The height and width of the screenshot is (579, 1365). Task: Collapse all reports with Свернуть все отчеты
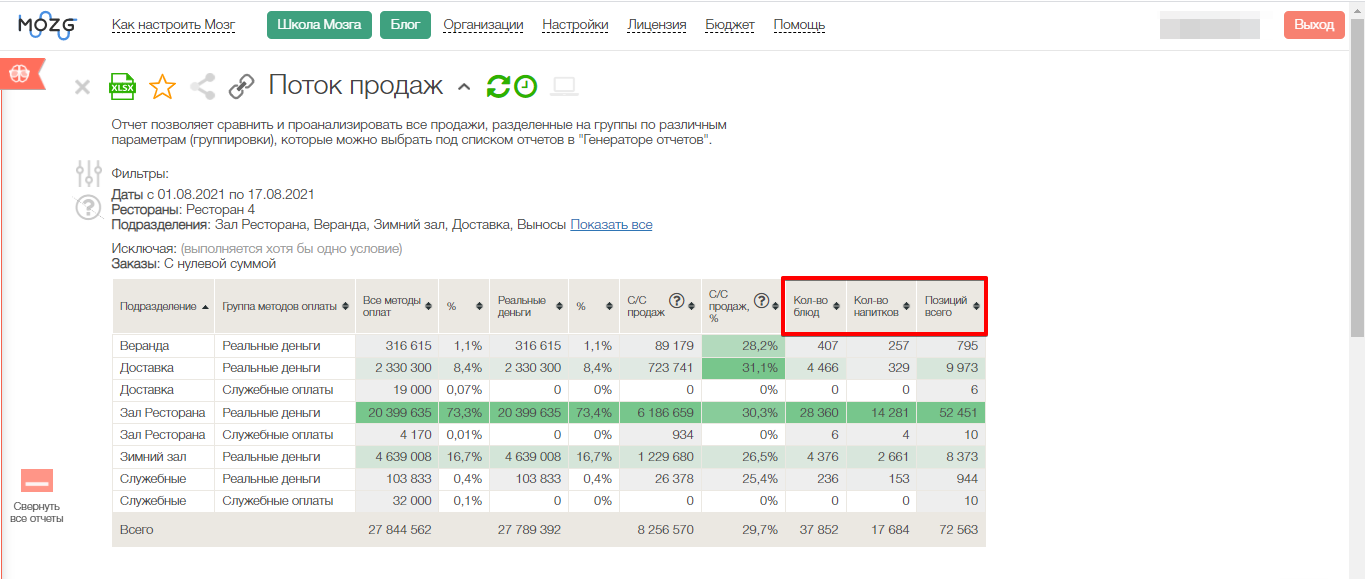tap(37, 497)
